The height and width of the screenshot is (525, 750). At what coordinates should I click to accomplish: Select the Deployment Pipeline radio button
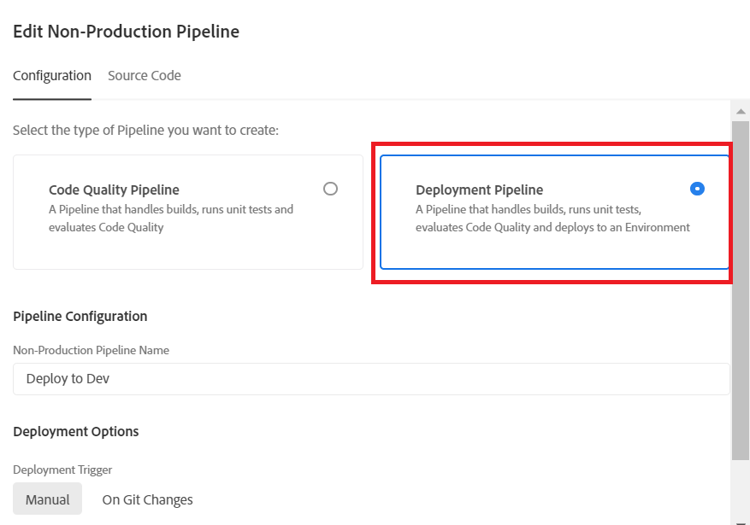point(697,188)
